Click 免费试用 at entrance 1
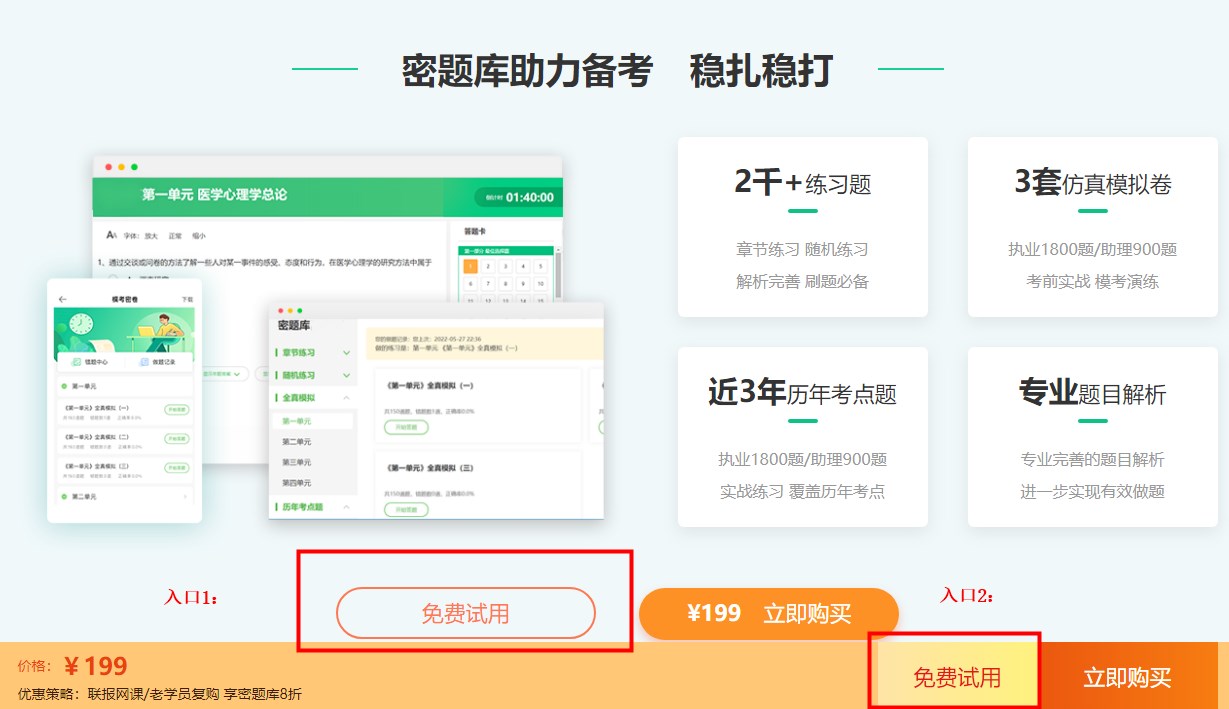This screenshot has width=1229, height=709. click(466, 613)
